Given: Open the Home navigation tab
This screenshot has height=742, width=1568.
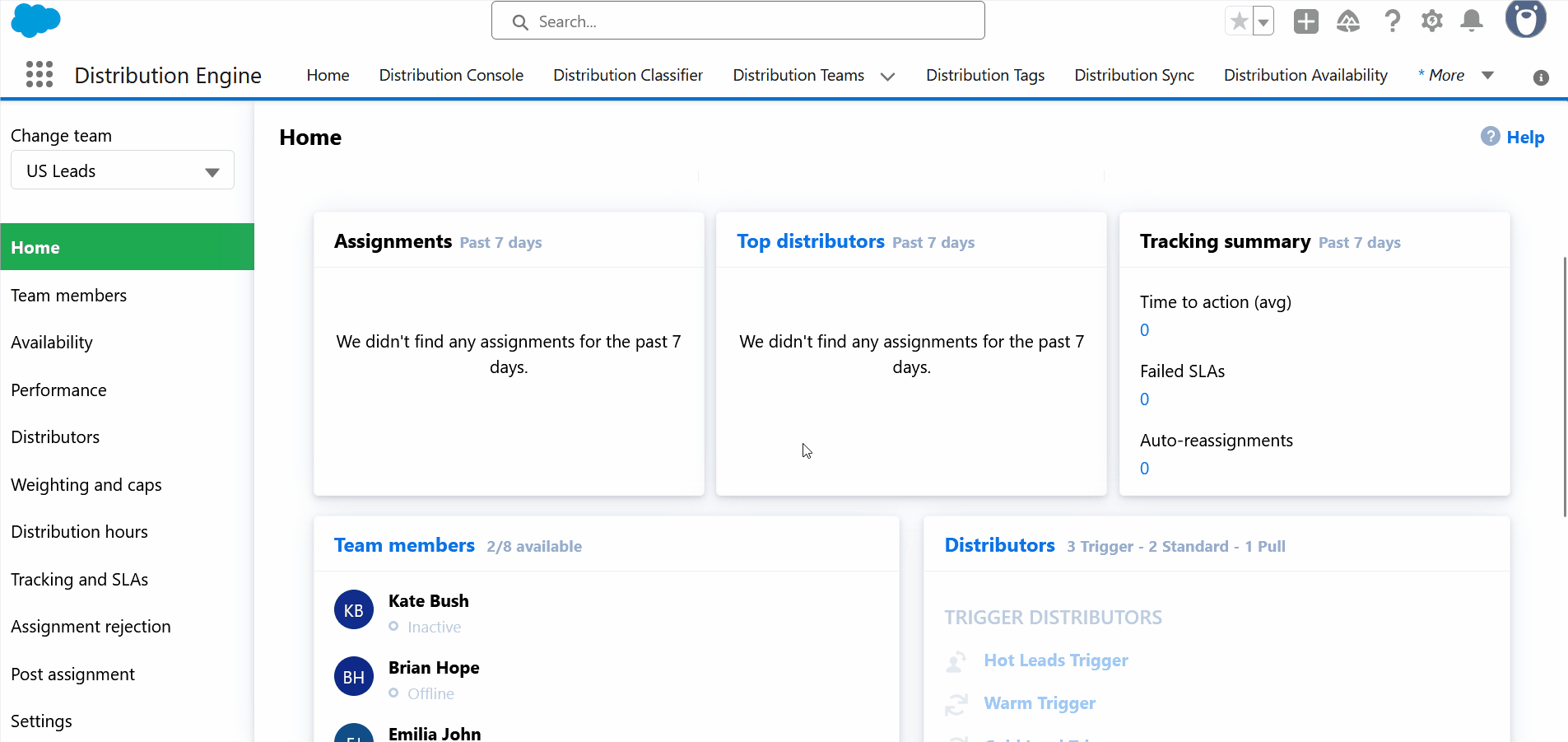Looking at the screenshot, I should [x=328, y=75].
